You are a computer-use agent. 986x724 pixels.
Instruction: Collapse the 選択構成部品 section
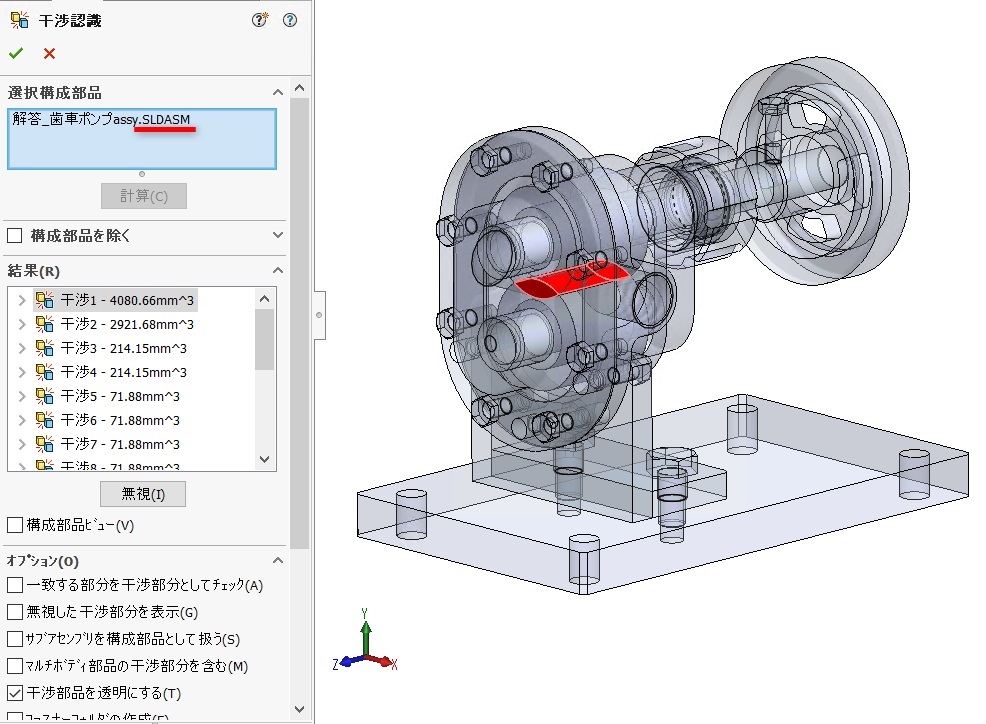[277, 93]
